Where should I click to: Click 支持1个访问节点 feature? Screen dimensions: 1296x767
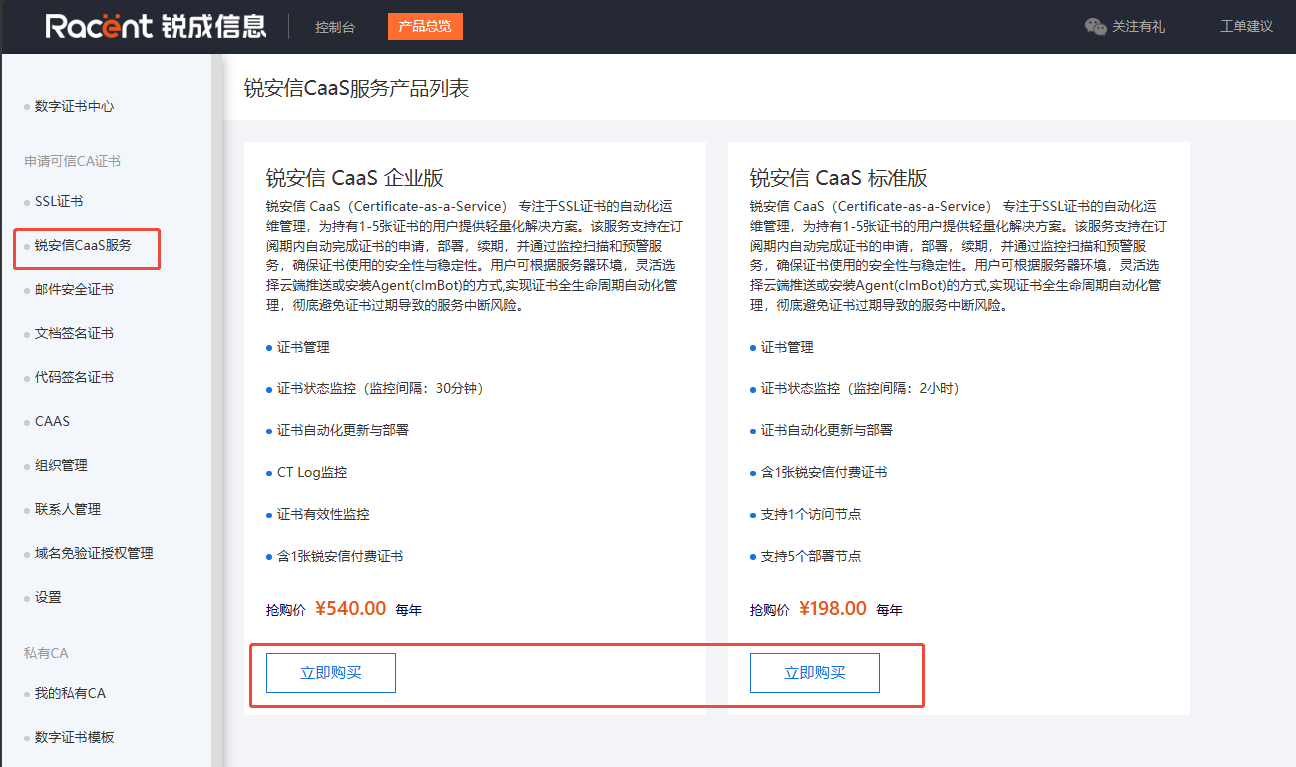811,515
